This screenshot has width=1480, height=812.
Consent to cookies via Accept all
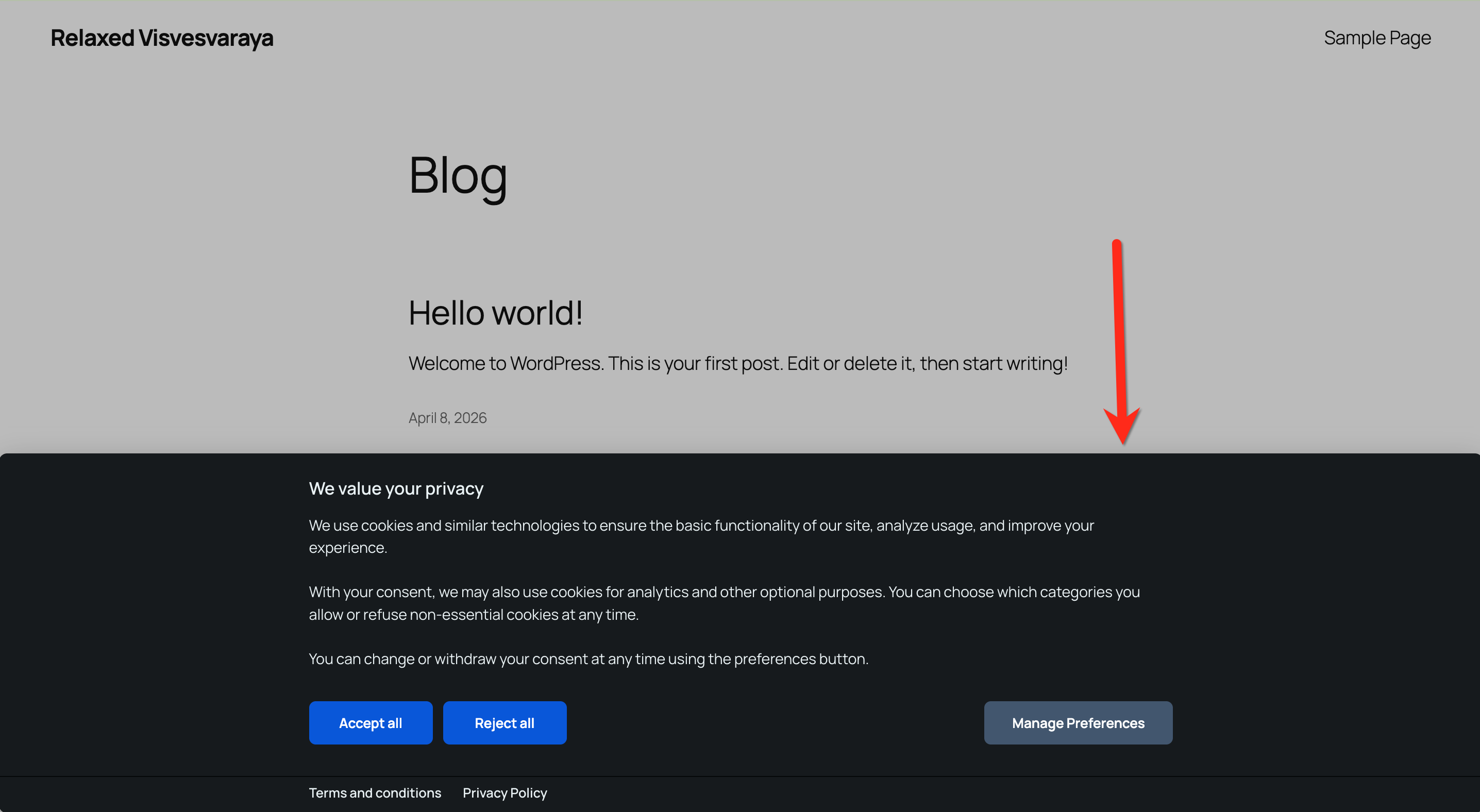(371, 722)
